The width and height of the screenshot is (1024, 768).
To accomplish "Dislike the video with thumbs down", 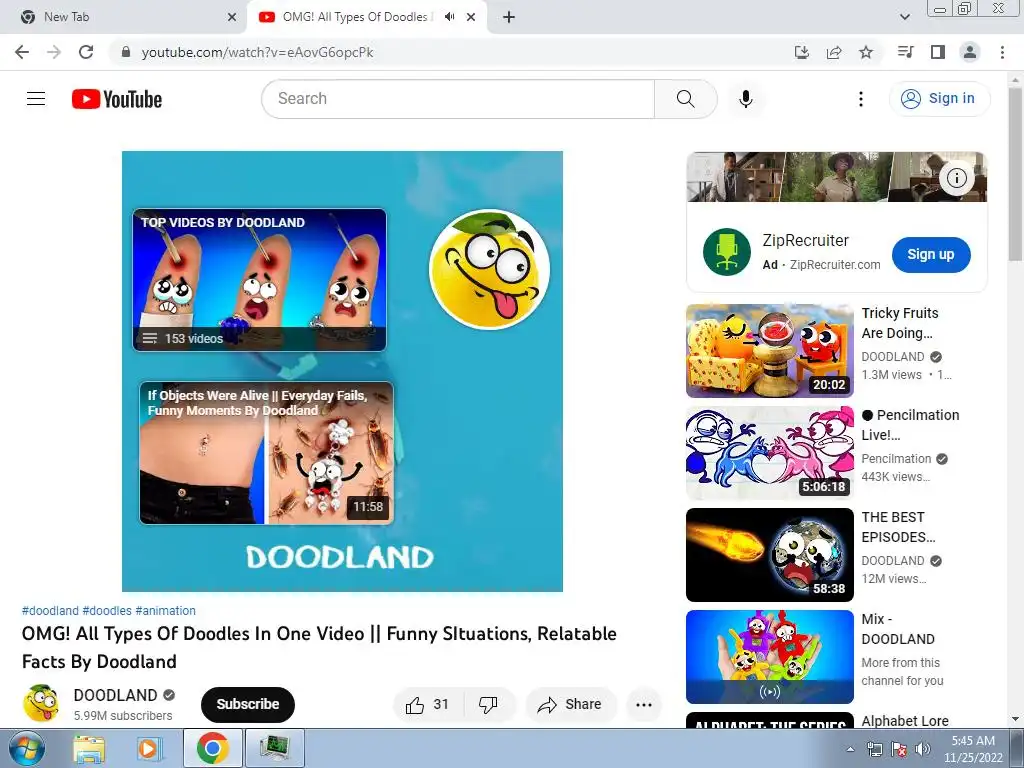I will [x=488, y=705].
